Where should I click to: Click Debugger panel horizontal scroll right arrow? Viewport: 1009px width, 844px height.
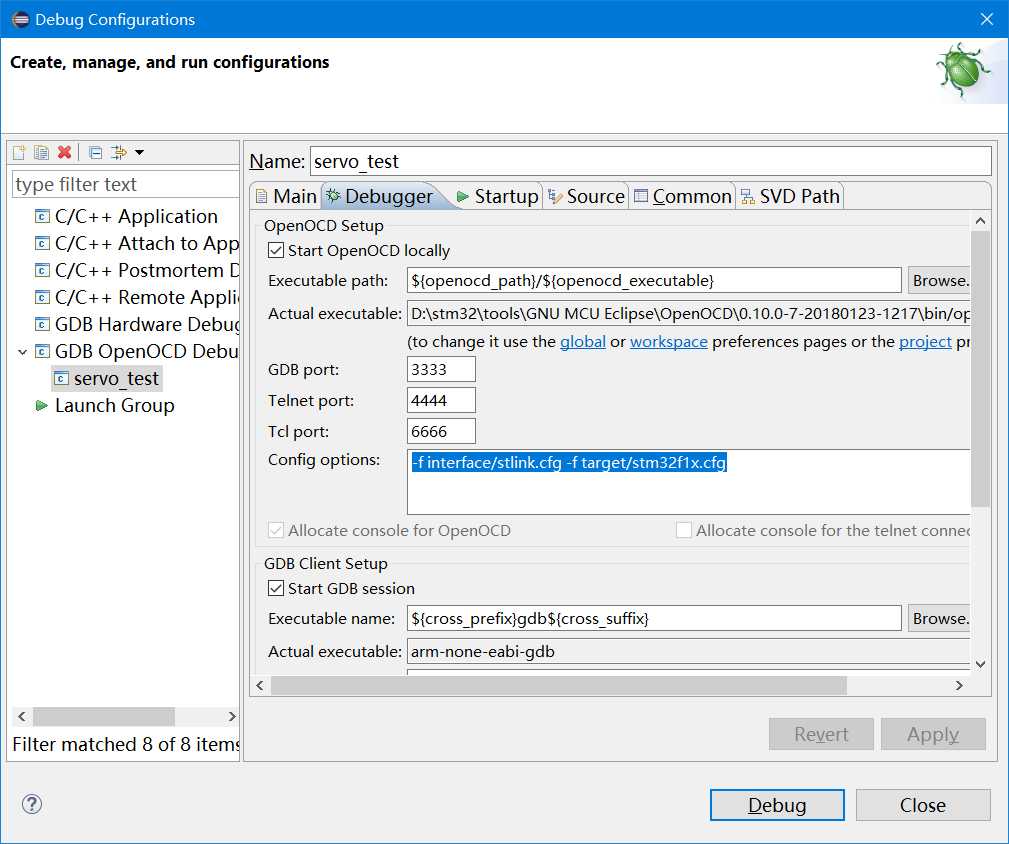point(959,686)
